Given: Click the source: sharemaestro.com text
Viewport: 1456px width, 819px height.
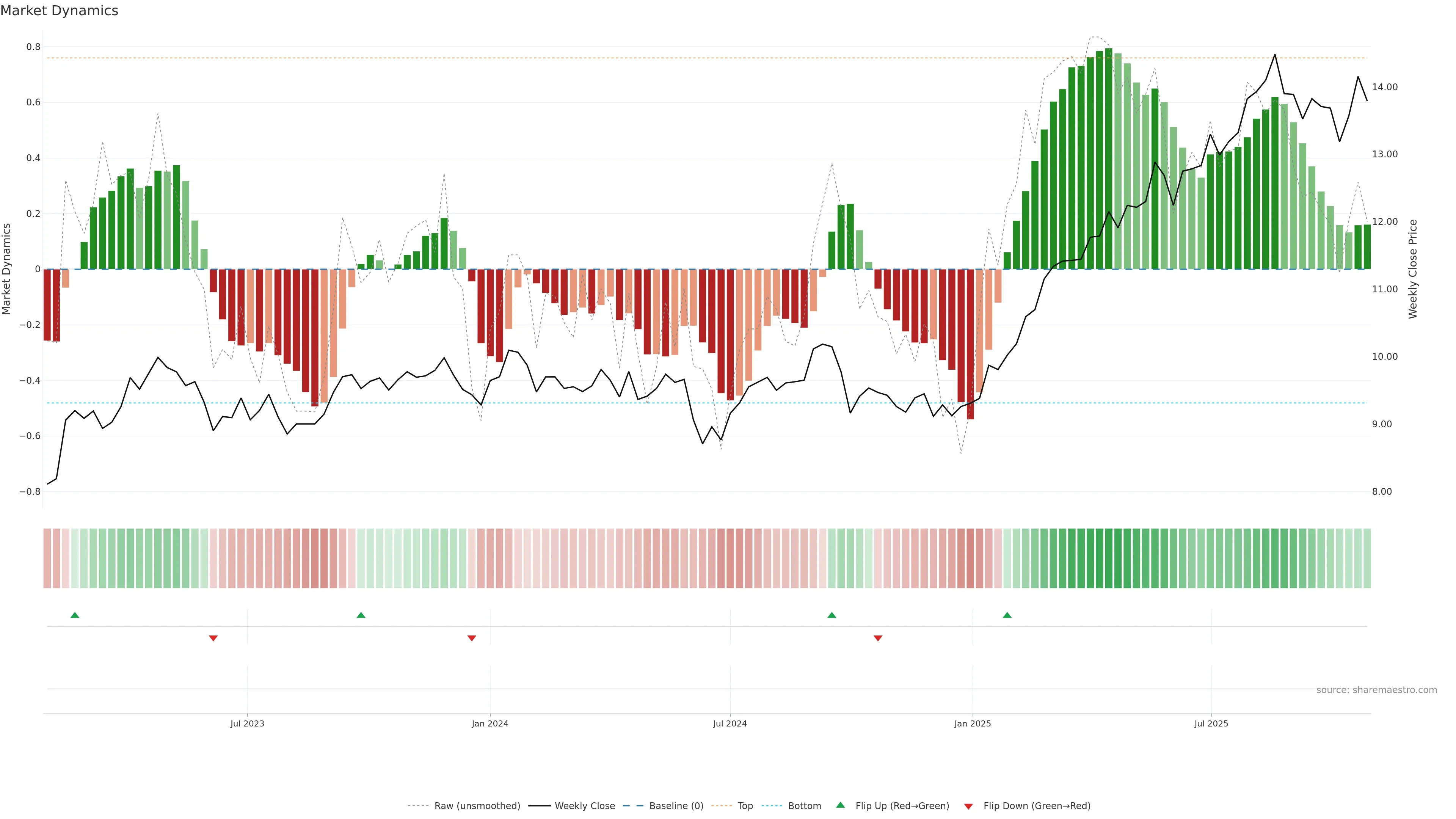Looking at the screenshot, I should (x=1376, y=690).
